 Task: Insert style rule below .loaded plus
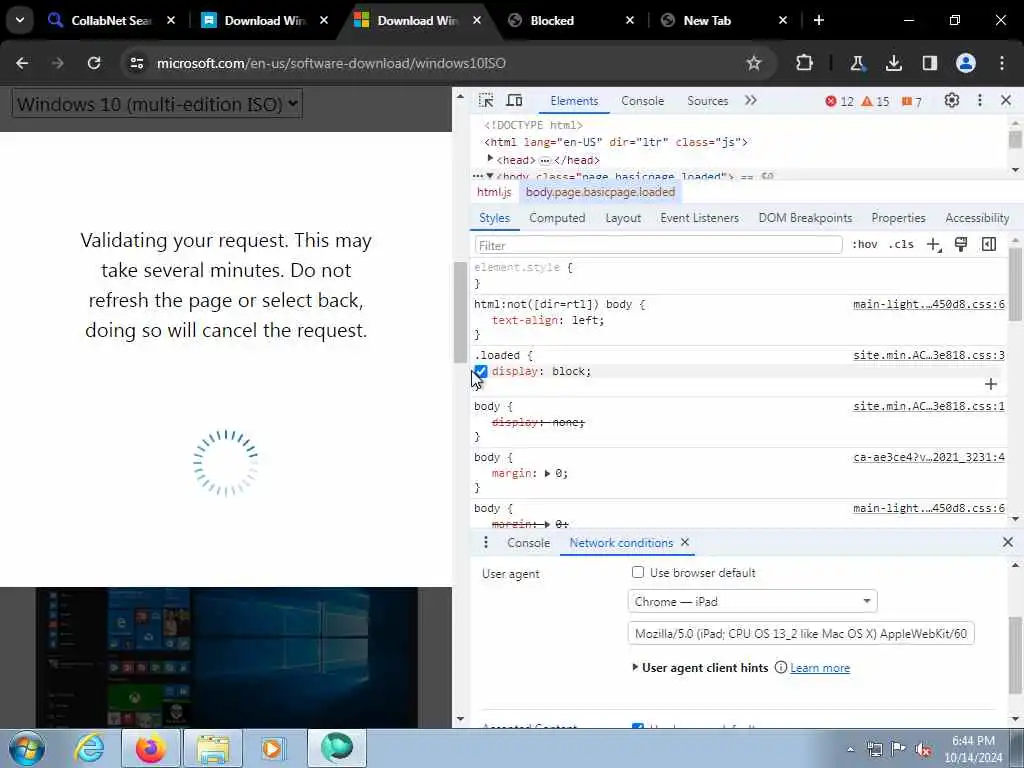click(991, 384)
